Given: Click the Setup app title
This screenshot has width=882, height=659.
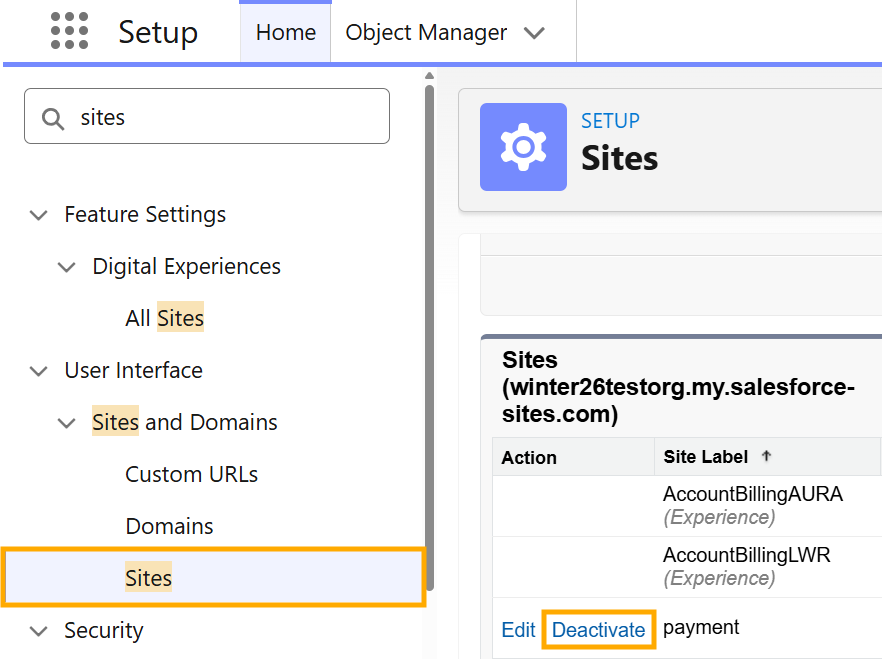Looking at the screenshot, I should tap(158, 32).
